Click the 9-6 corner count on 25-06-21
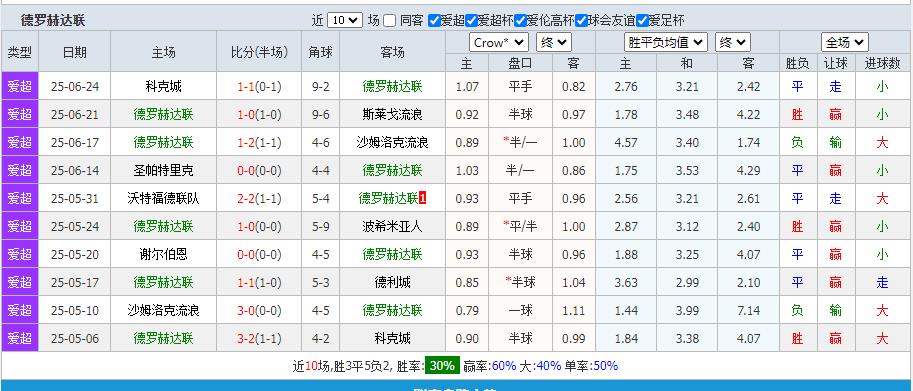This screenshot has height=391, width=913. 320,115
